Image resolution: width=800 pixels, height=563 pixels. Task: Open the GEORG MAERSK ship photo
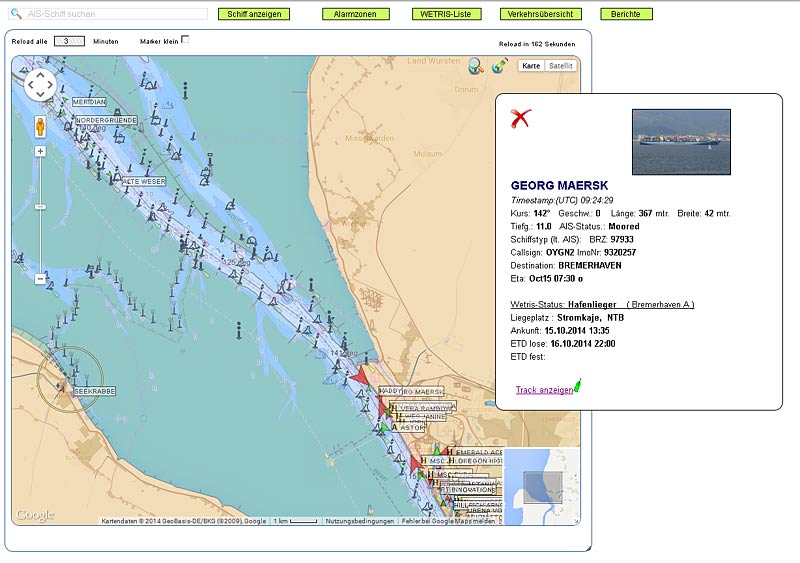681,142
